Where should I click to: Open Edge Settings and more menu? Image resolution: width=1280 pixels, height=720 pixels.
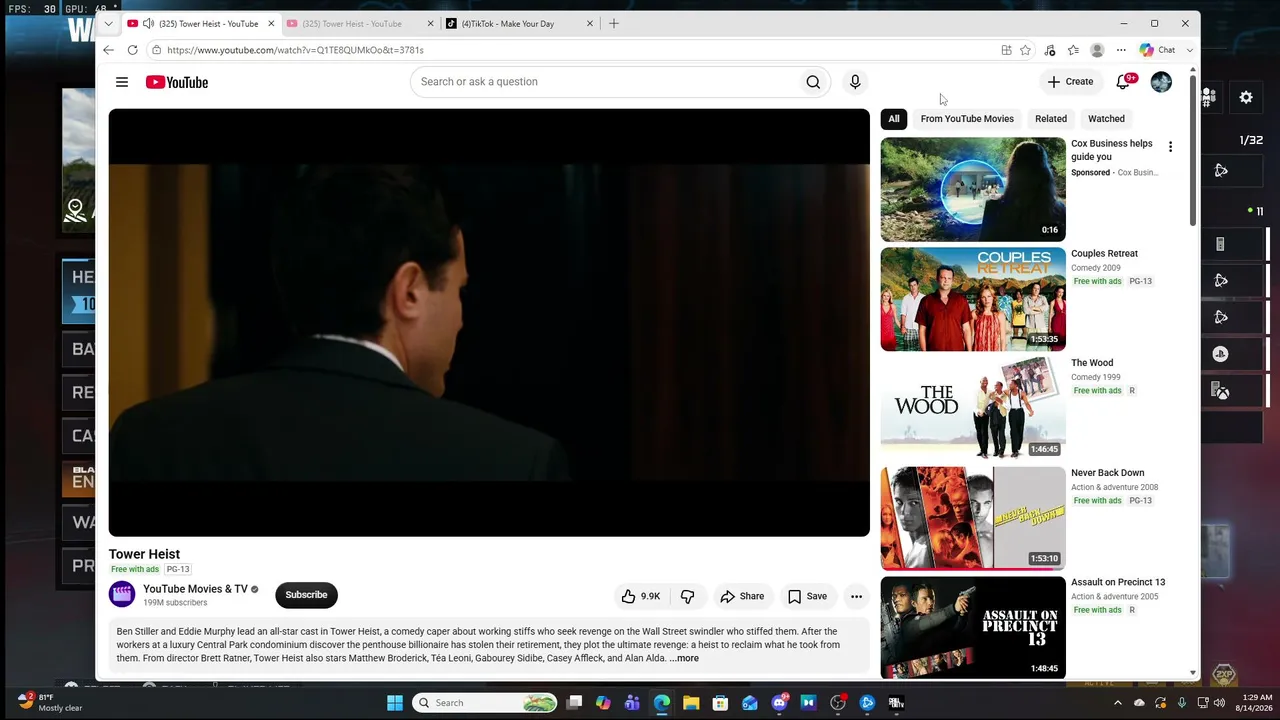pyautogui.click(x=1121, y=50)
